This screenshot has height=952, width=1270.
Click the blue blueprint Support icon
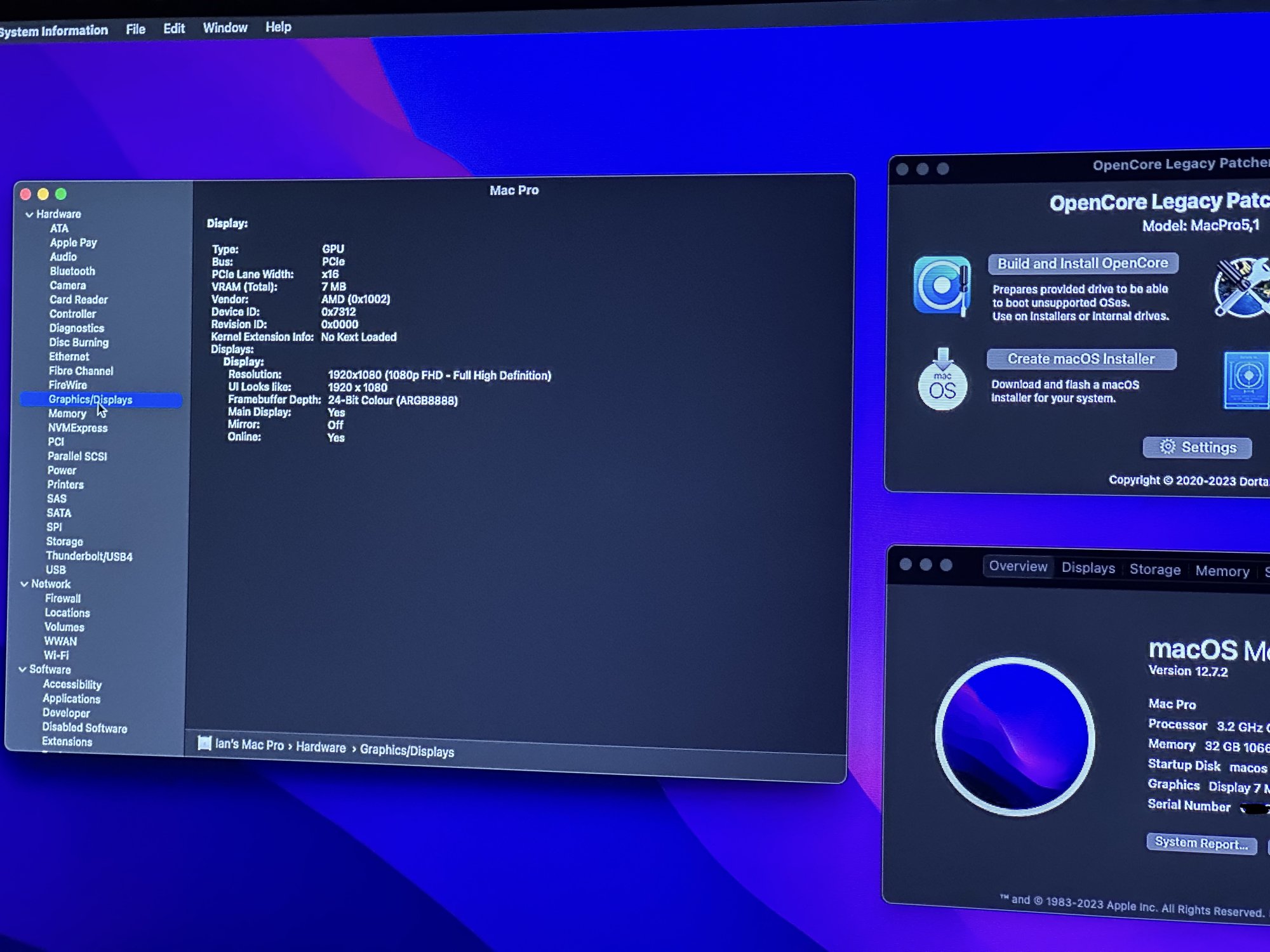click(x=1246, y=380)
